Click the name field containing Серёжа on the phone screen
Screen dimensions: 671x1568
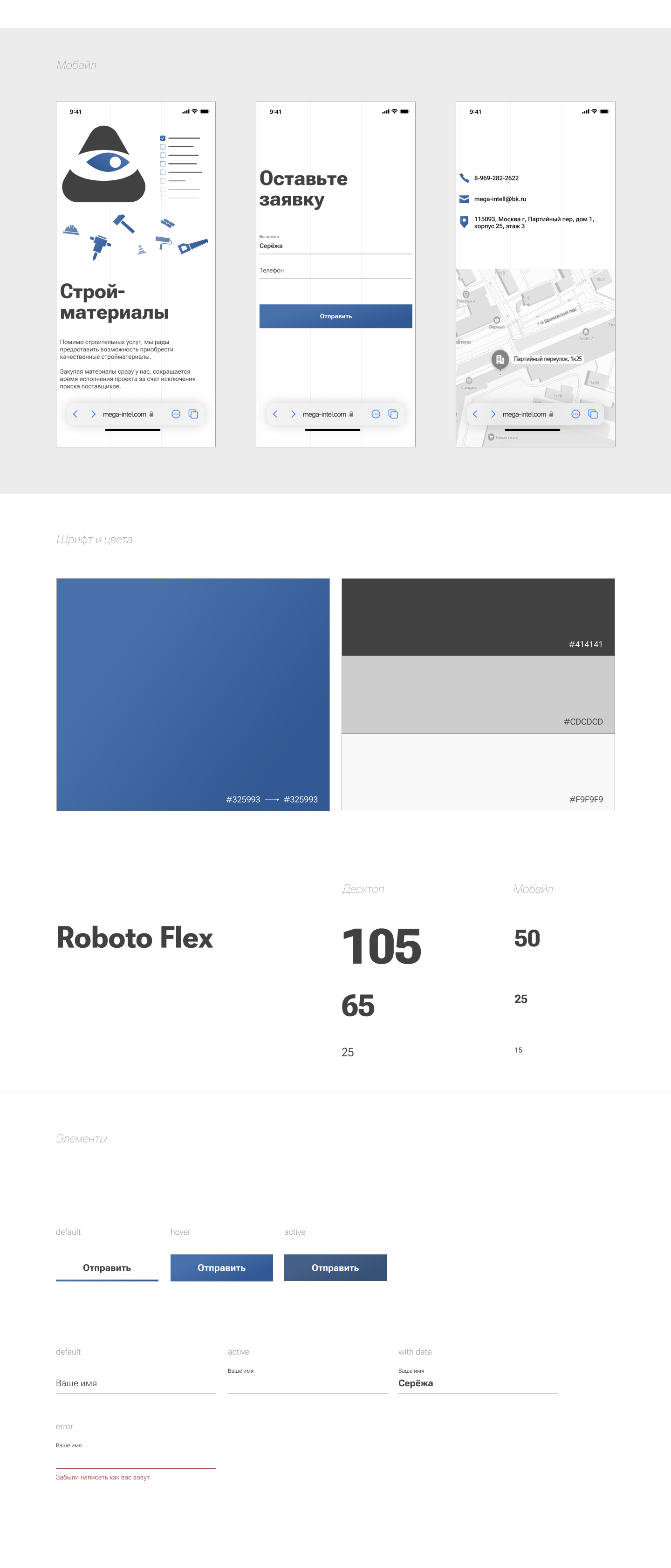335,244
